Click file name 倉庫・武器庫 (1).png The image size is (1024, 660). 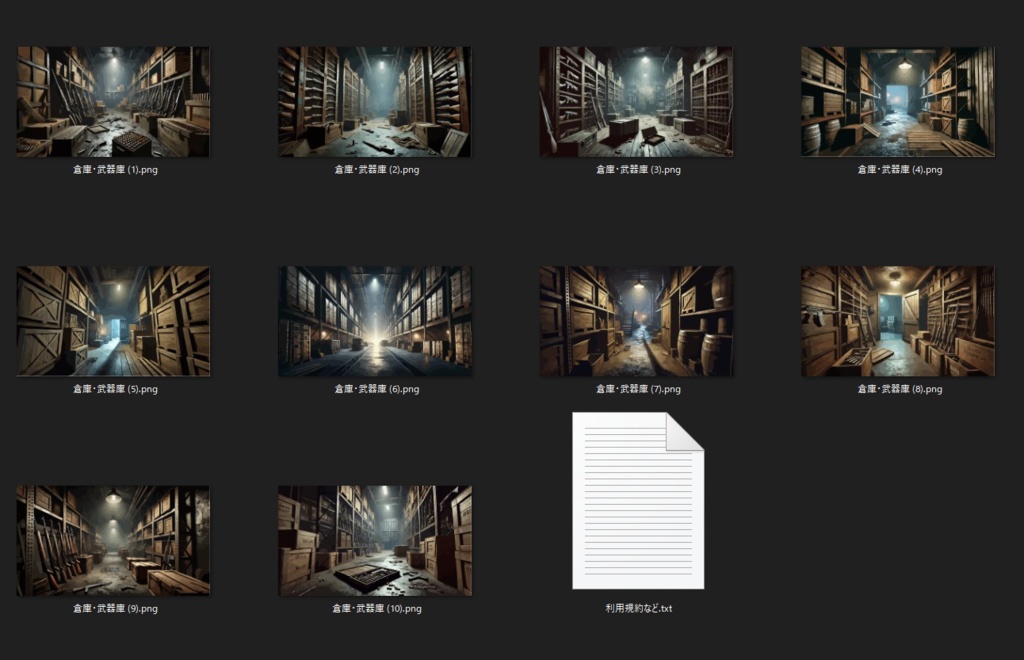pos(116,170)
